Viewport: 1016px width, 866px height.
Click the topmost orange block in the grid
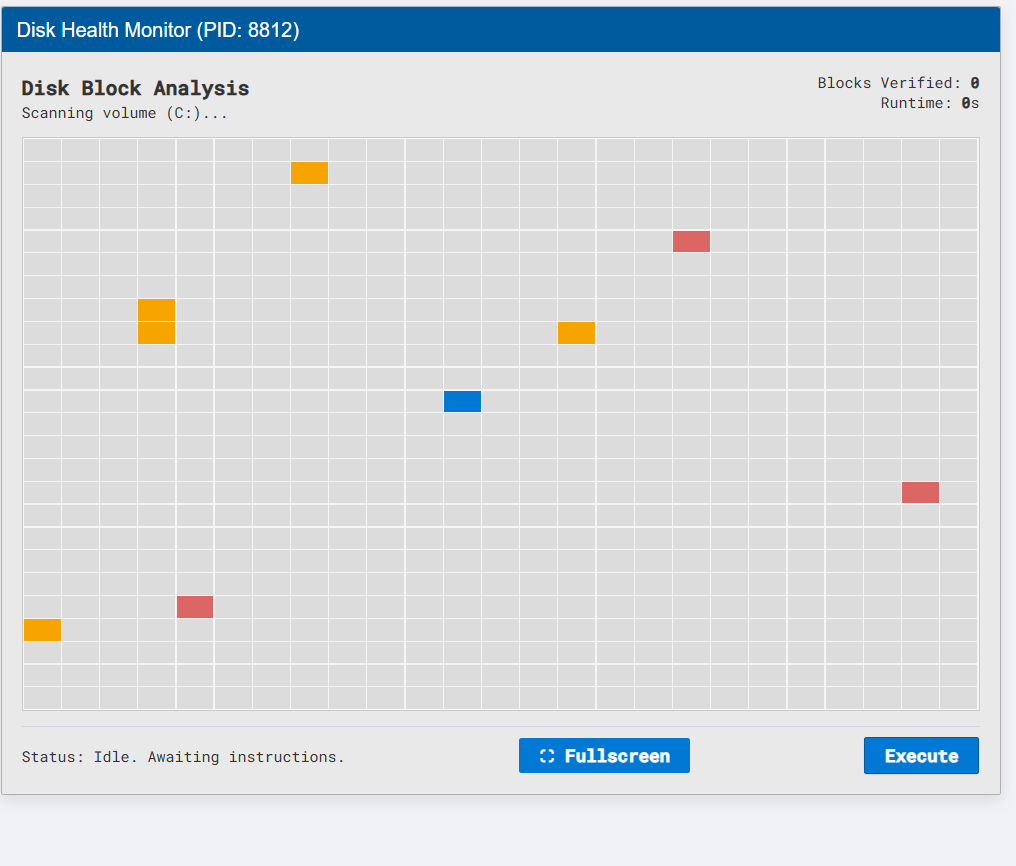click(309, 173)
